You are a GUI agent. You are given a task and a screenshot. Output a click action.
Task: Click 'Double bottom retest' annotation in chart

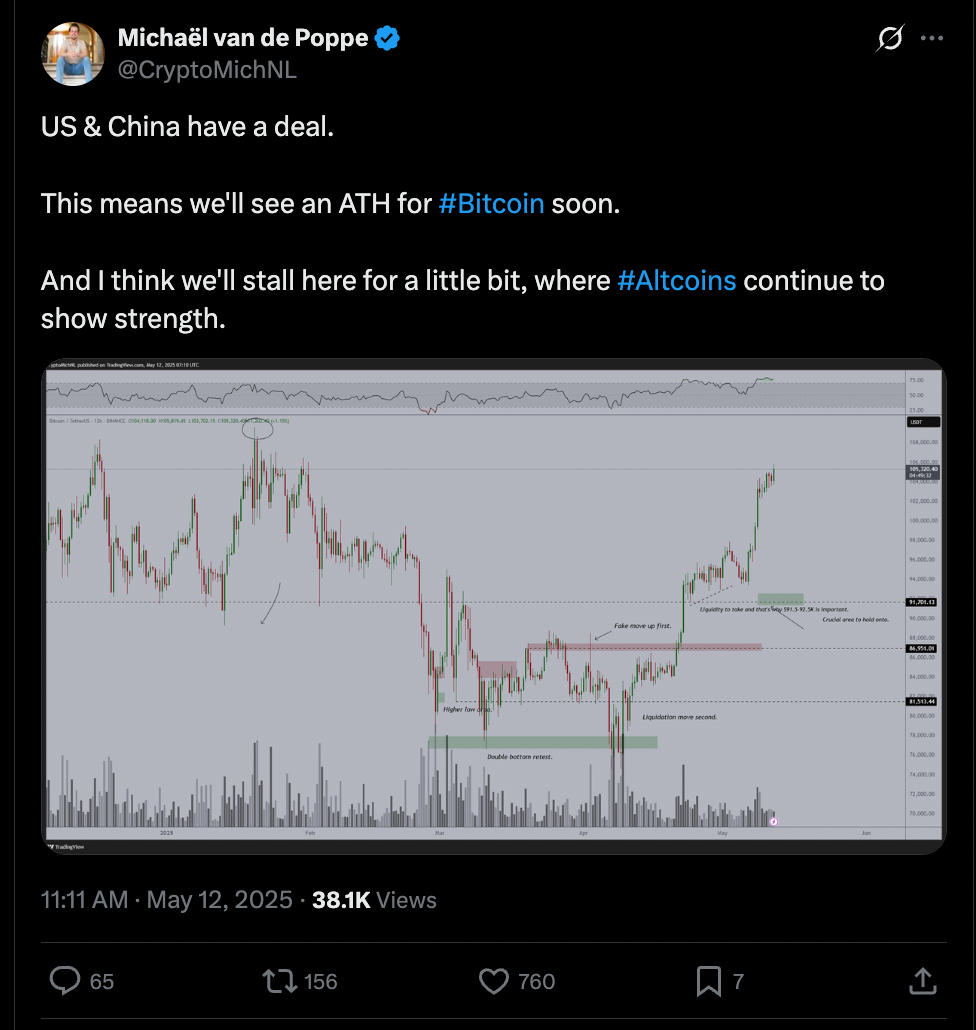coord(519,757)
